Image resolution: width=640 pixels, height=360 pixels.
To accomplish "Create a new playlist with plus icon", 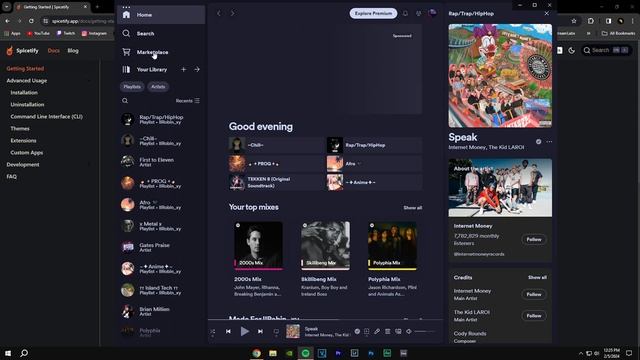I will click(183, 69).
